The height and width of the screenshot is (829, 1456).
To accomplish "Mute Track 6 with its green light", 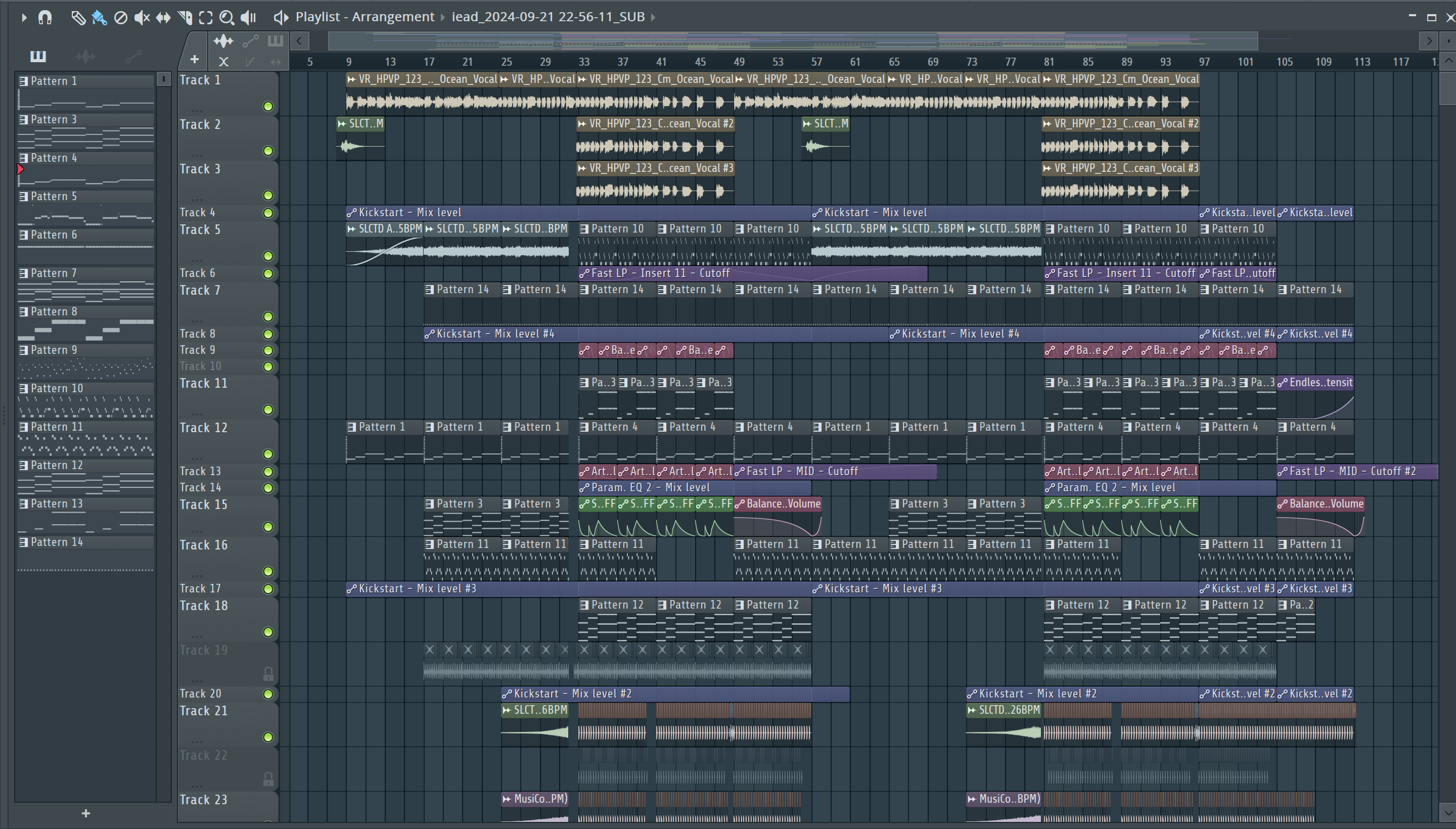I will click(268, 274).
